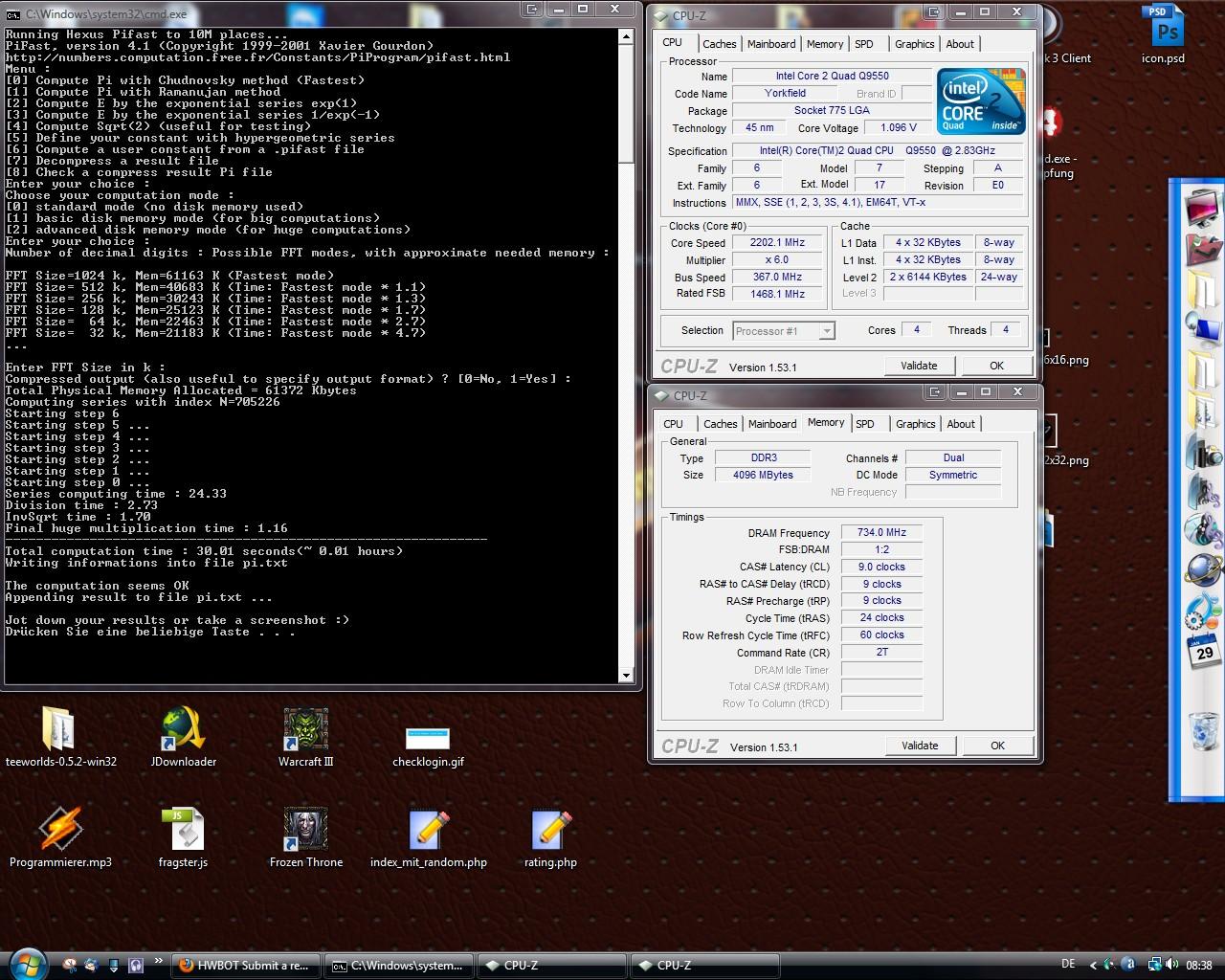This screenshot has height=980, width=1225.
Task: Open the rating.php file icon
Action: tap(550, 837)
